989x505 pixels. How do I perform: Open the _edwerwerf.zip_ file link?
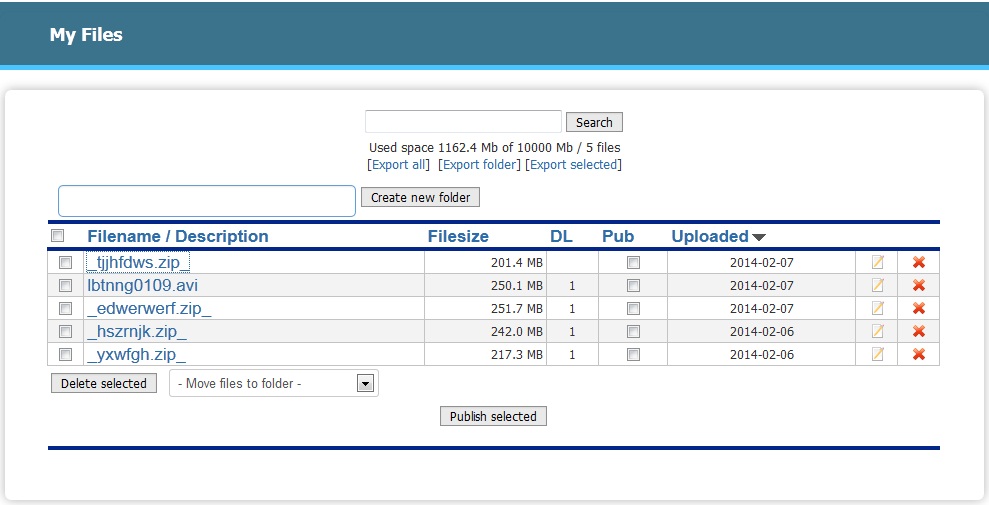tap(149, 308)
